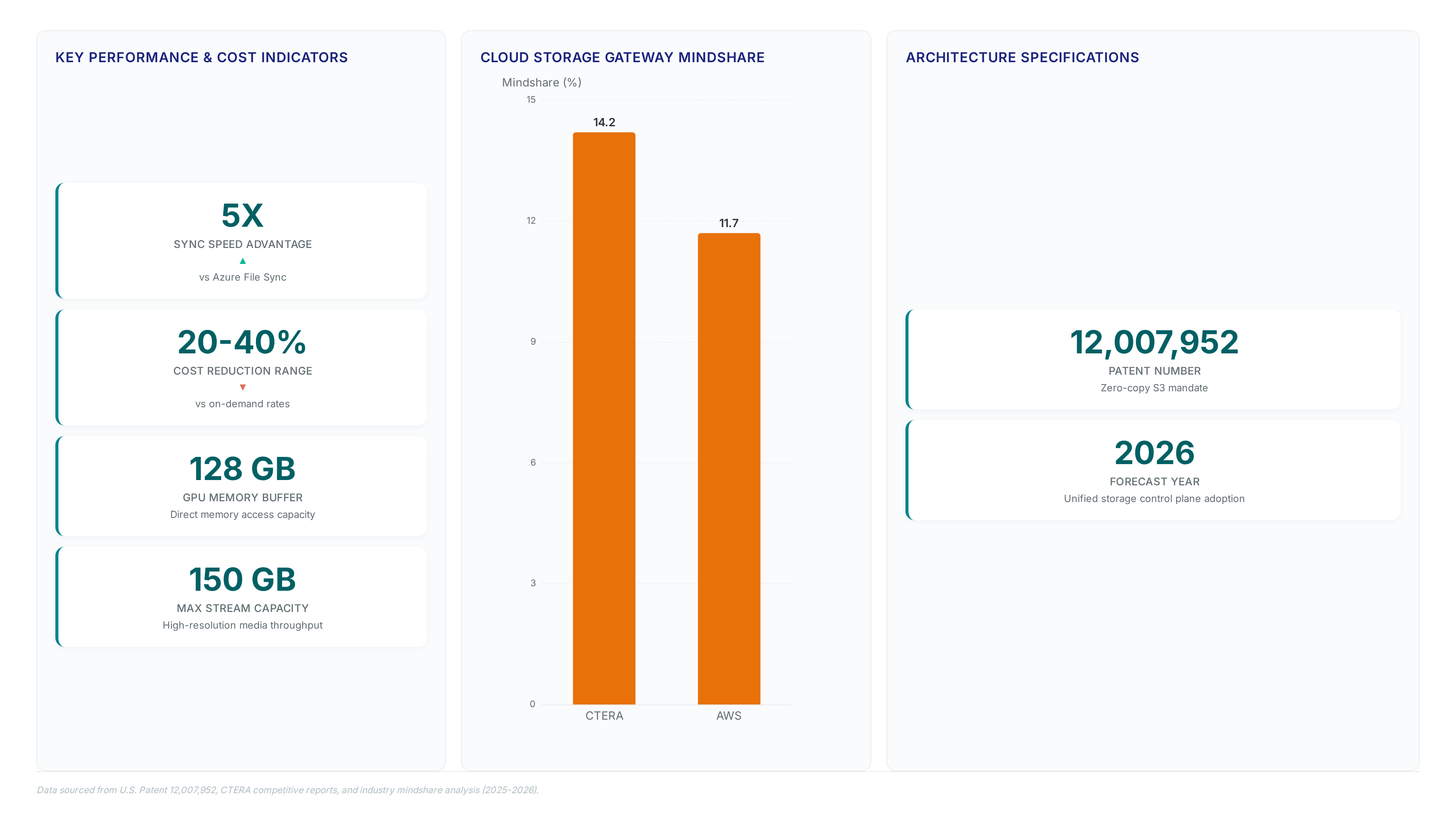Select the 128 GB value
1456x819 pixels.
coord(243,469)
